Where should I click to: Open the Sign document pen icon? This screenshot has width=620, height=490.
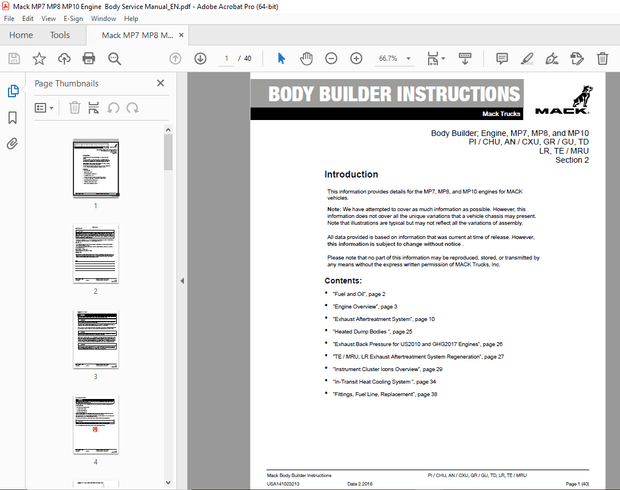click(x=552, y=59)
